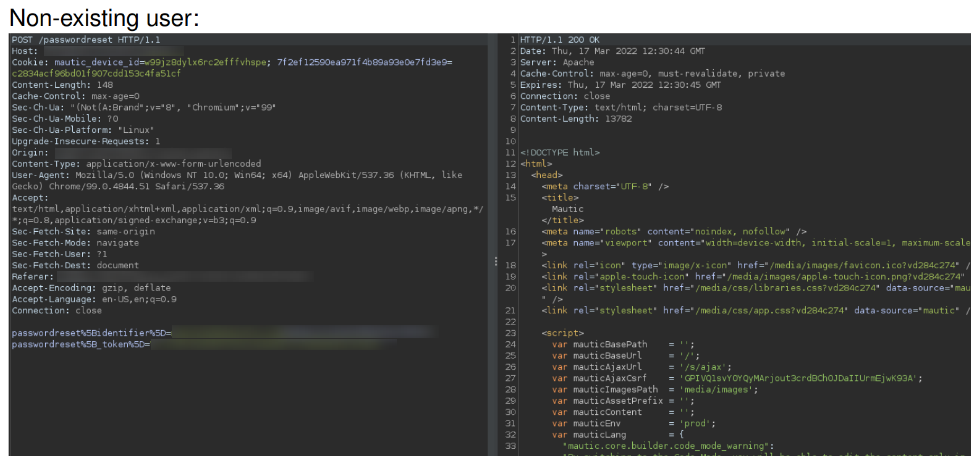Select the "Referer:" request header
971x456 pixels.
pos(33,276)
